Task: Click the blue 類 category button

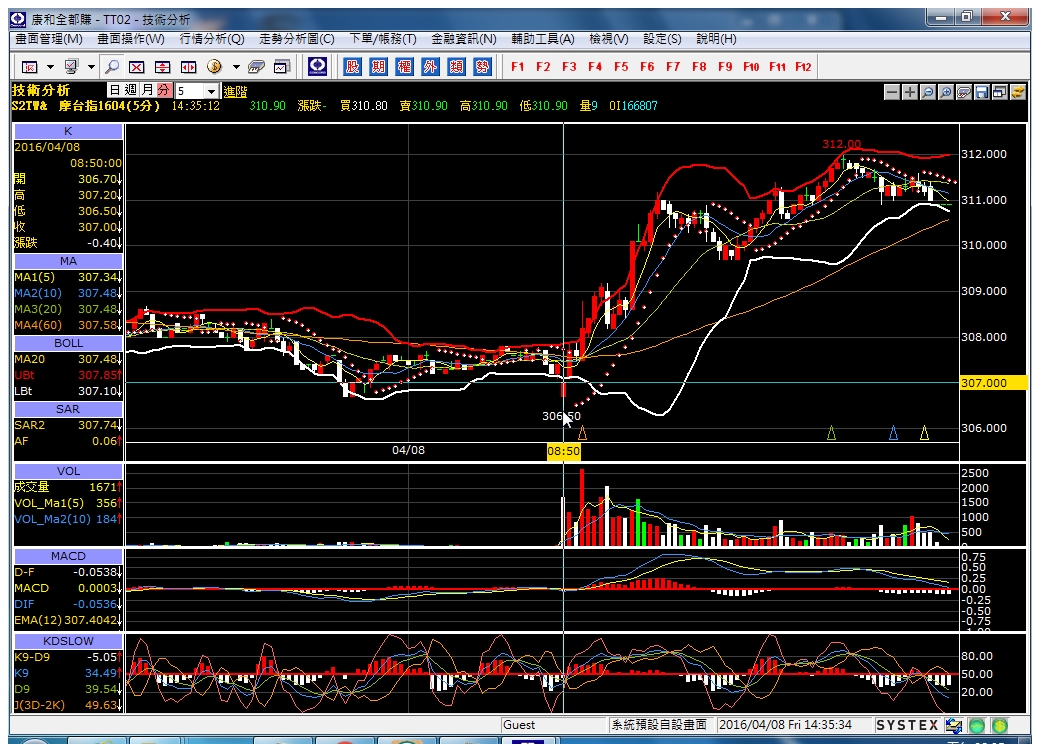Action: [456, 66]
